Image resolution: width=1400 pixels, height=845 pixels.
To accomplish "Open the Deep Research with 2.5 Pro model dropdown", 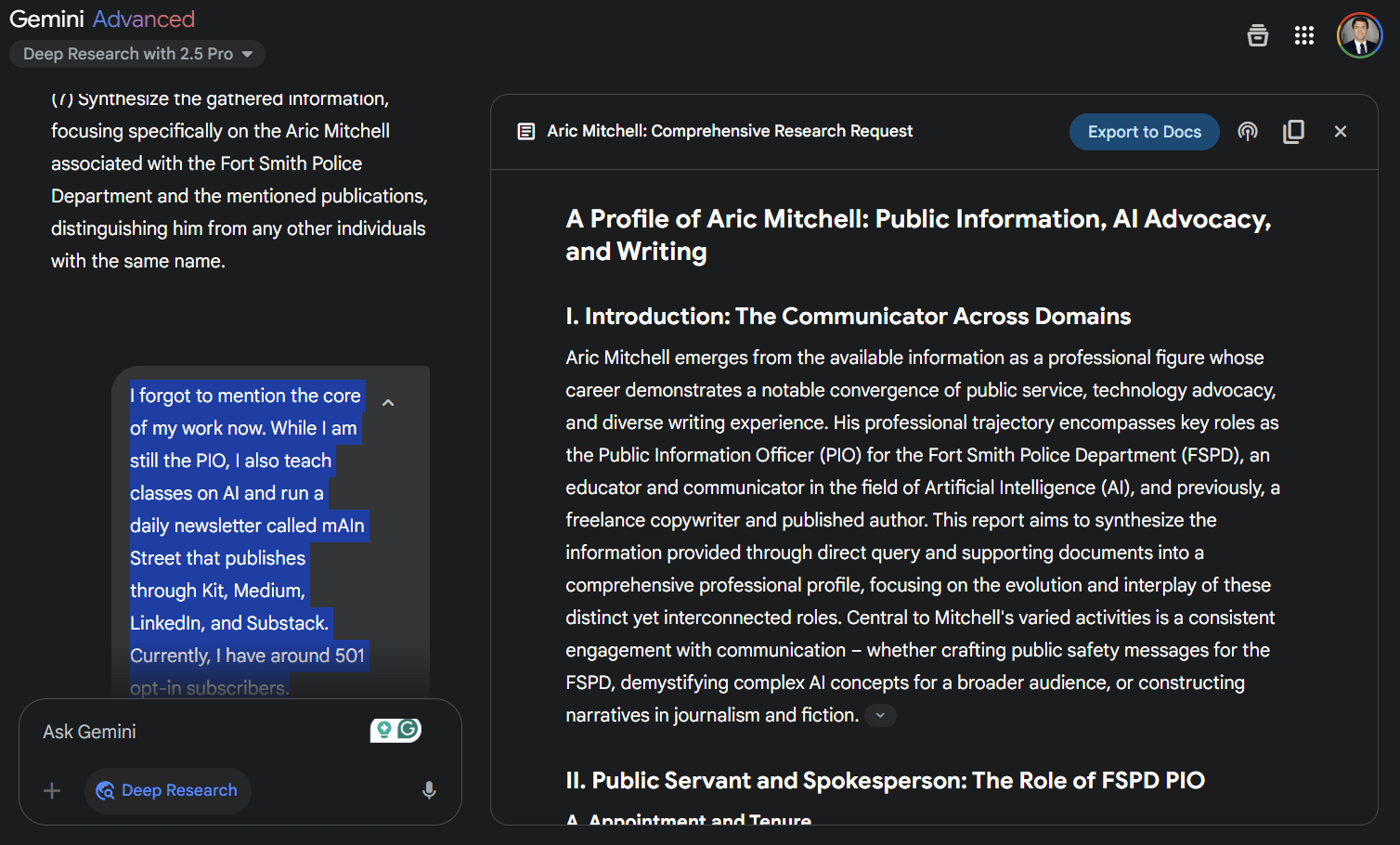I will (137, 54).
